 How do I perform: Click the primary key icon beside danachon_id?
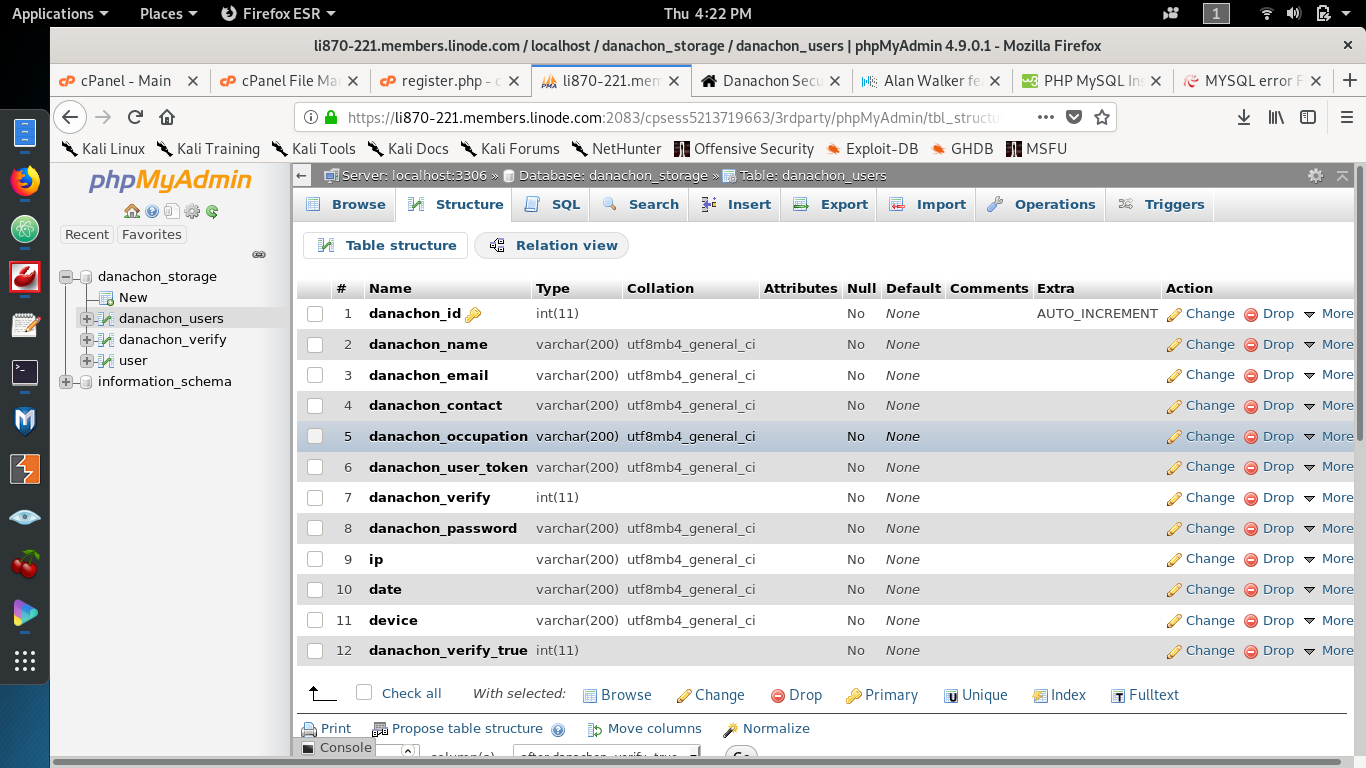coord(473,315)
